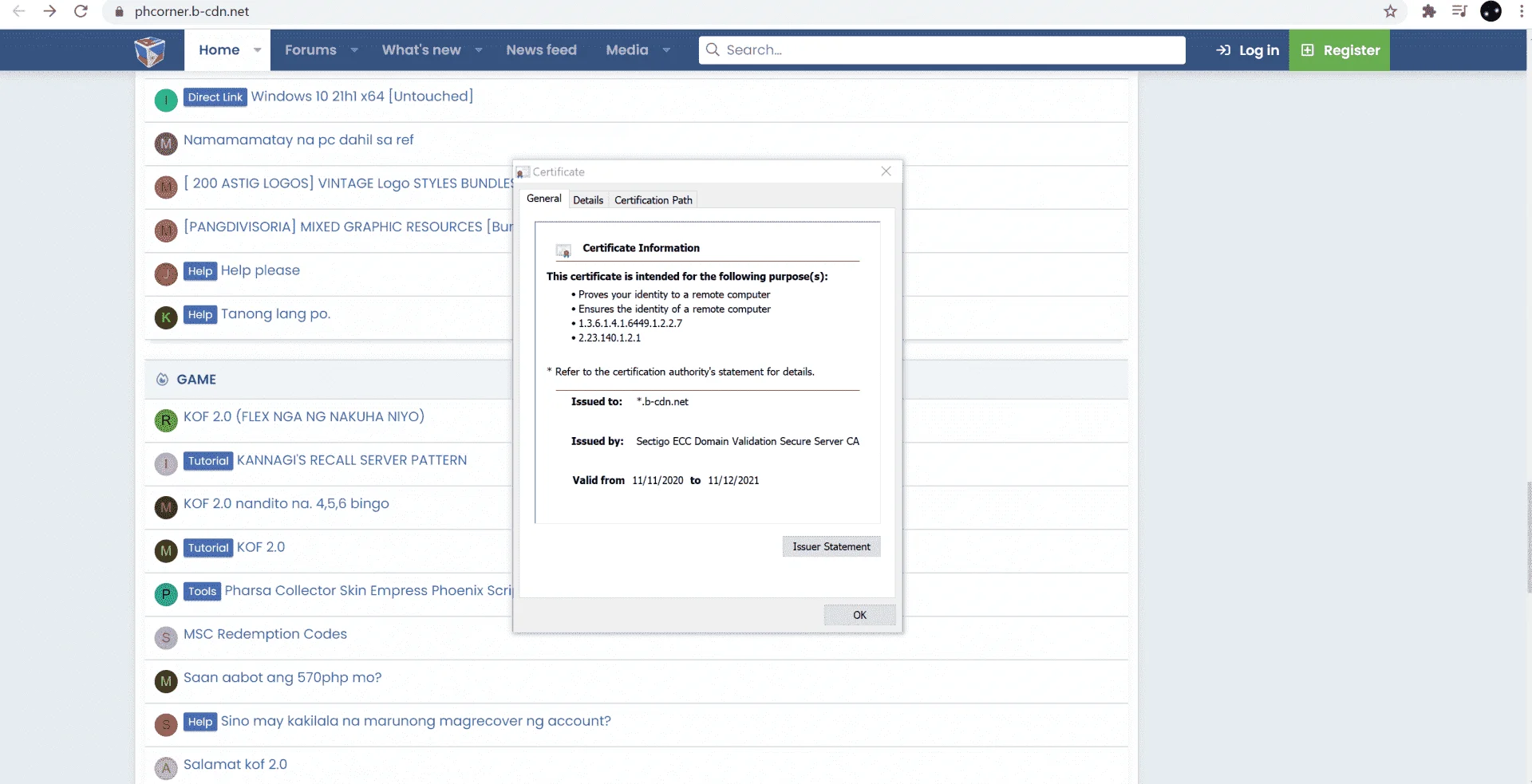The image size is (1532, 784).
Task: Select the Sectigo ECC issuer name text
Action: [x=748, y=442]
